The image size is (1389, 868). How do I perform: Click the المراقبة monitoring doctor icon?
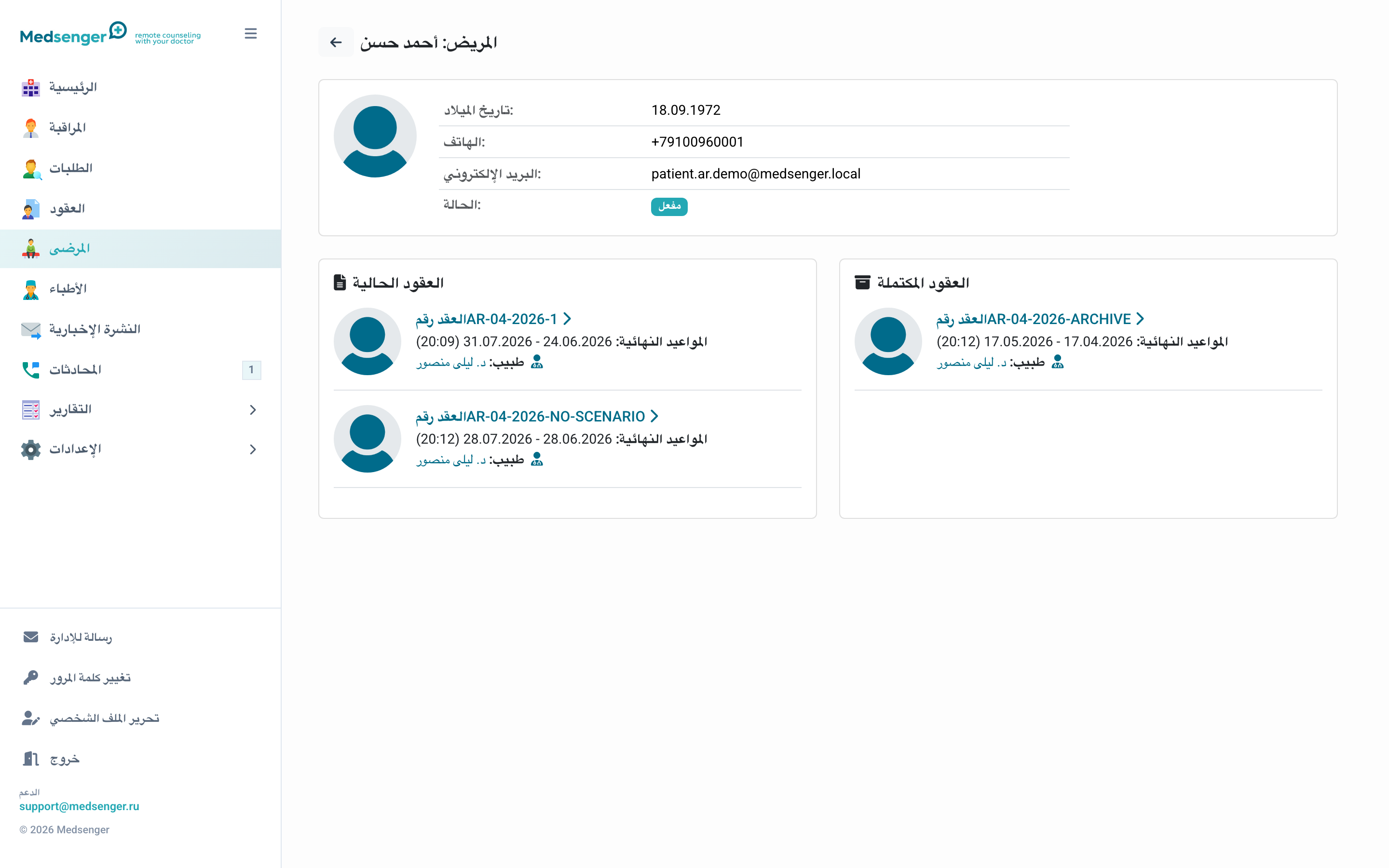30,128
